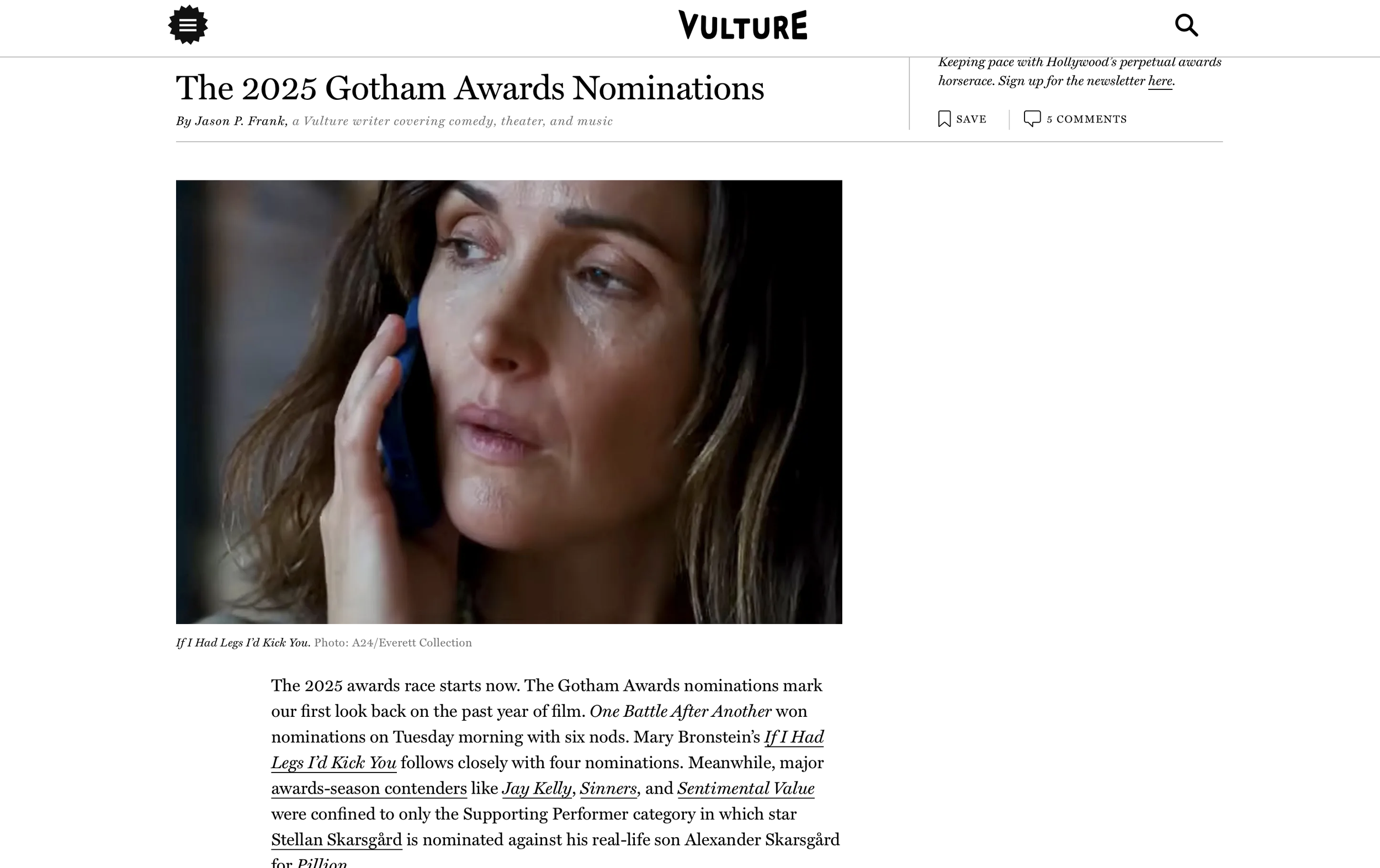Image resolution: width=1380 pixels, height=868 pixels.
Task: Open the Sinners link
Action: click(608, 789)
